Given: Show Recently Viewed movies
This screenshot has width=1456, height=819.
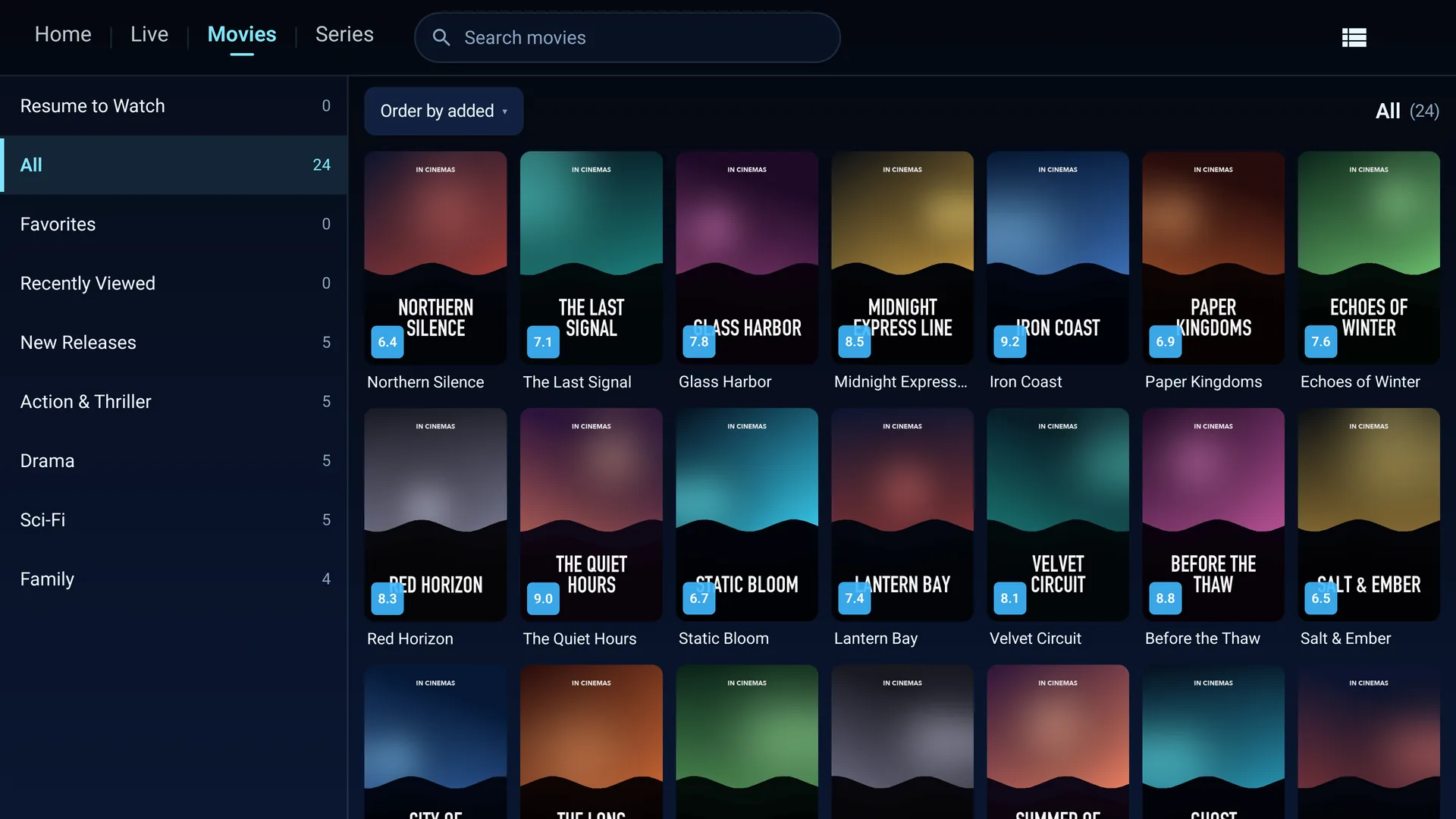Looking at the screenshot, I should 174,284.
